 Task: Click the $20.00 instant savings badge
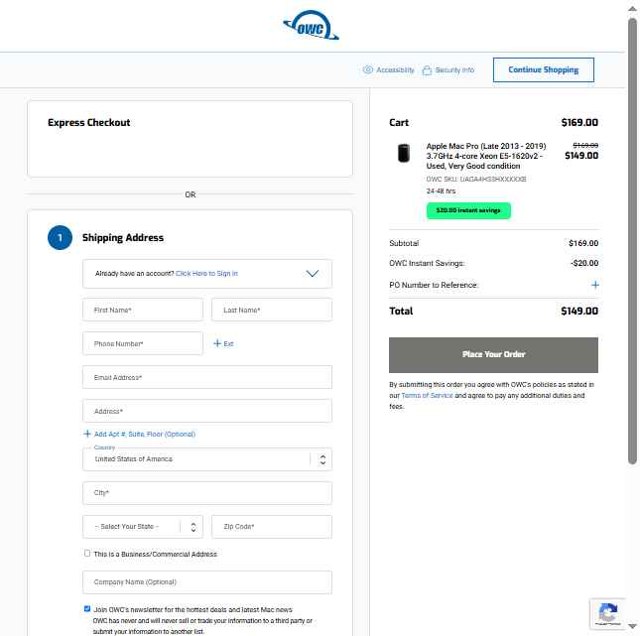coord(469,211)
